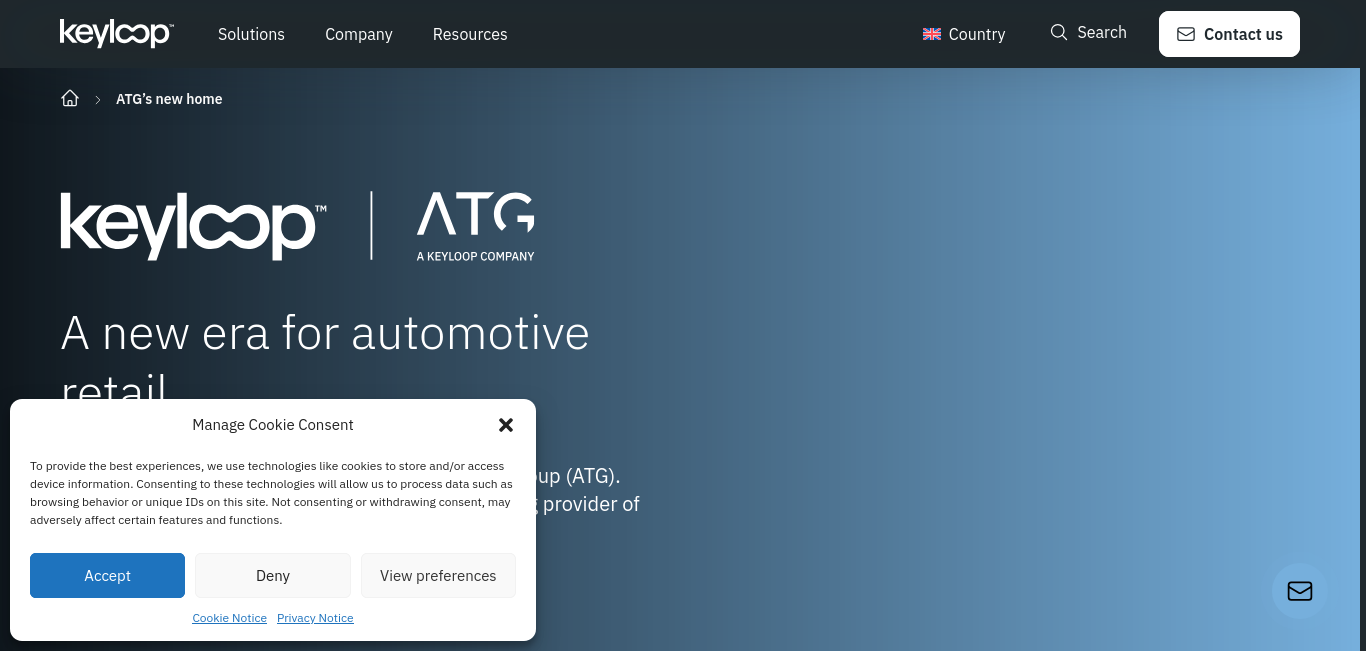Image resolution: width=1366 pixels, height=651 pixels.
Task: Click the large Keyloop hero logo
Action: (x=193, y=225)
